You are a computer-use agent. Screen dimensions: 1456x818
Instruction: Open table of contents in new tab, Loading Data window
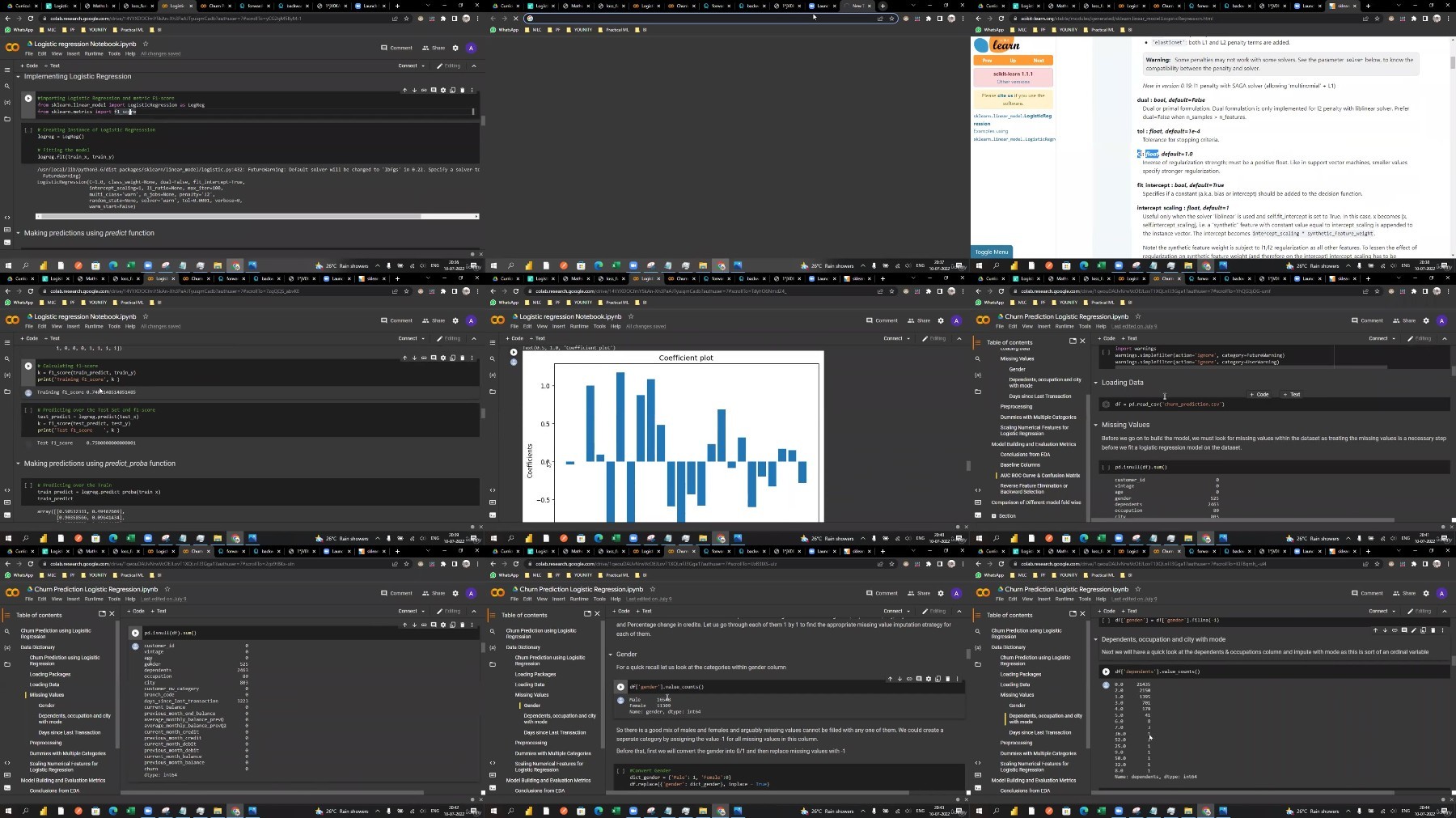(1073, 341)
